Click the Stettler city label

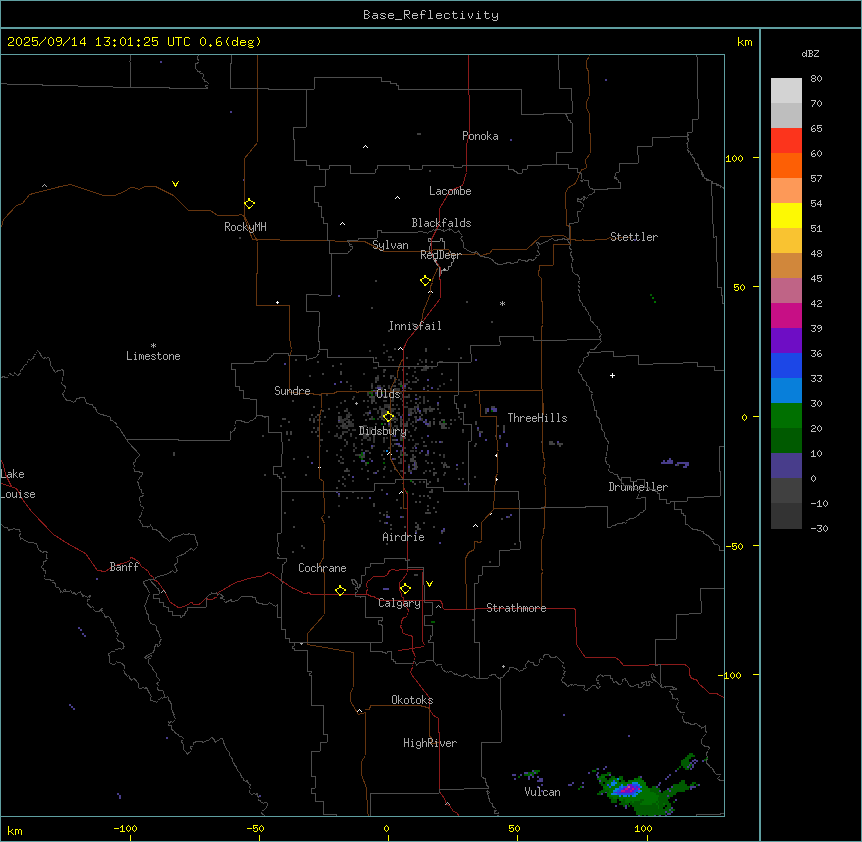634,237
